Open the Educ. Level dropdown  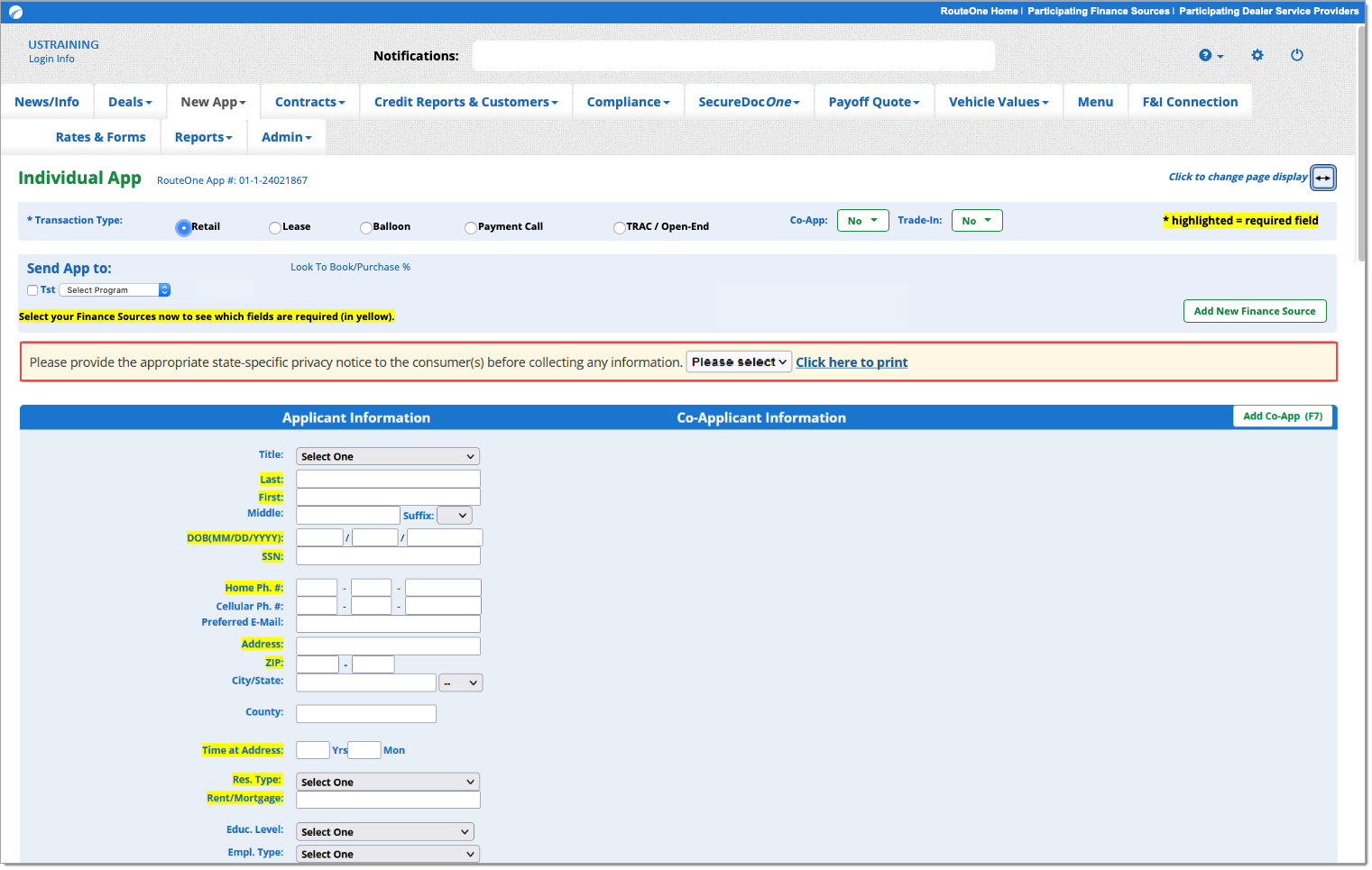[x=385, y=832]
